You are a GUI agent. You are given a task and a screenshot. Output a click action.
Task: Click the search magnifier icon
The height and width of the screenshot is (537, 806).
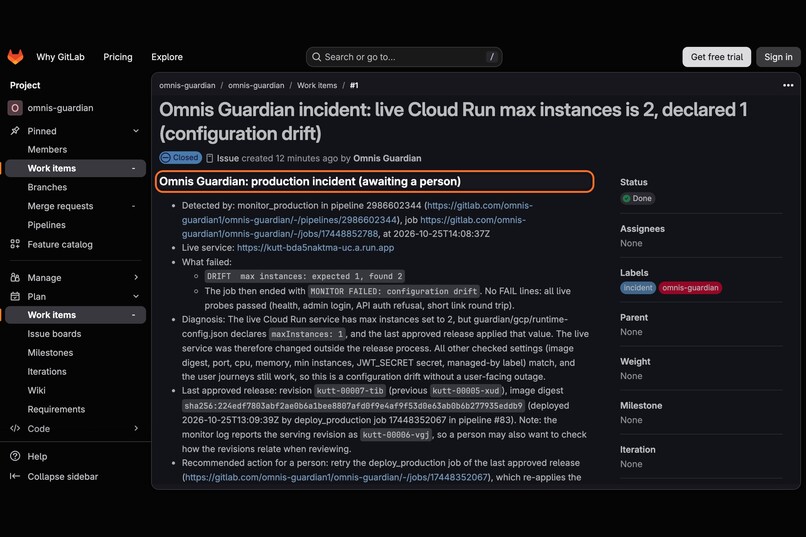click(x=317, y=57)
